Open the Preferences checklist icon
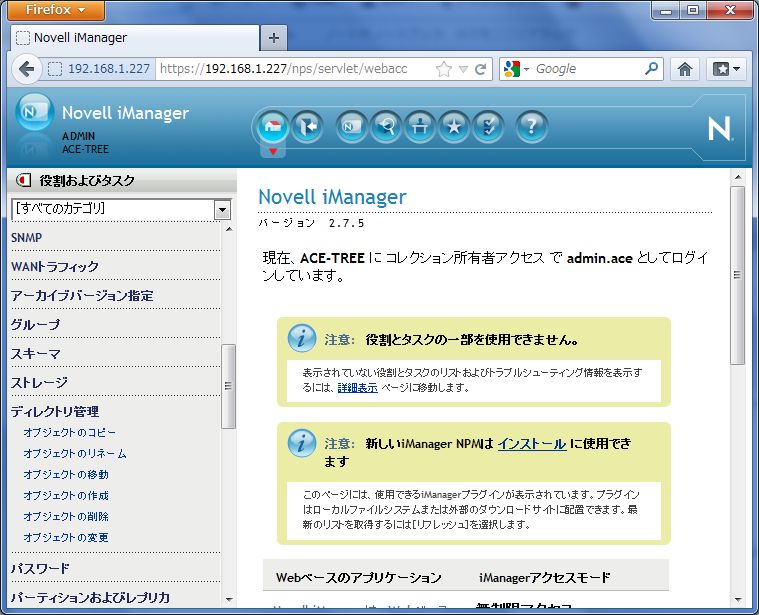The width and height of the screenshot is (759, 615). coord(488,127)
